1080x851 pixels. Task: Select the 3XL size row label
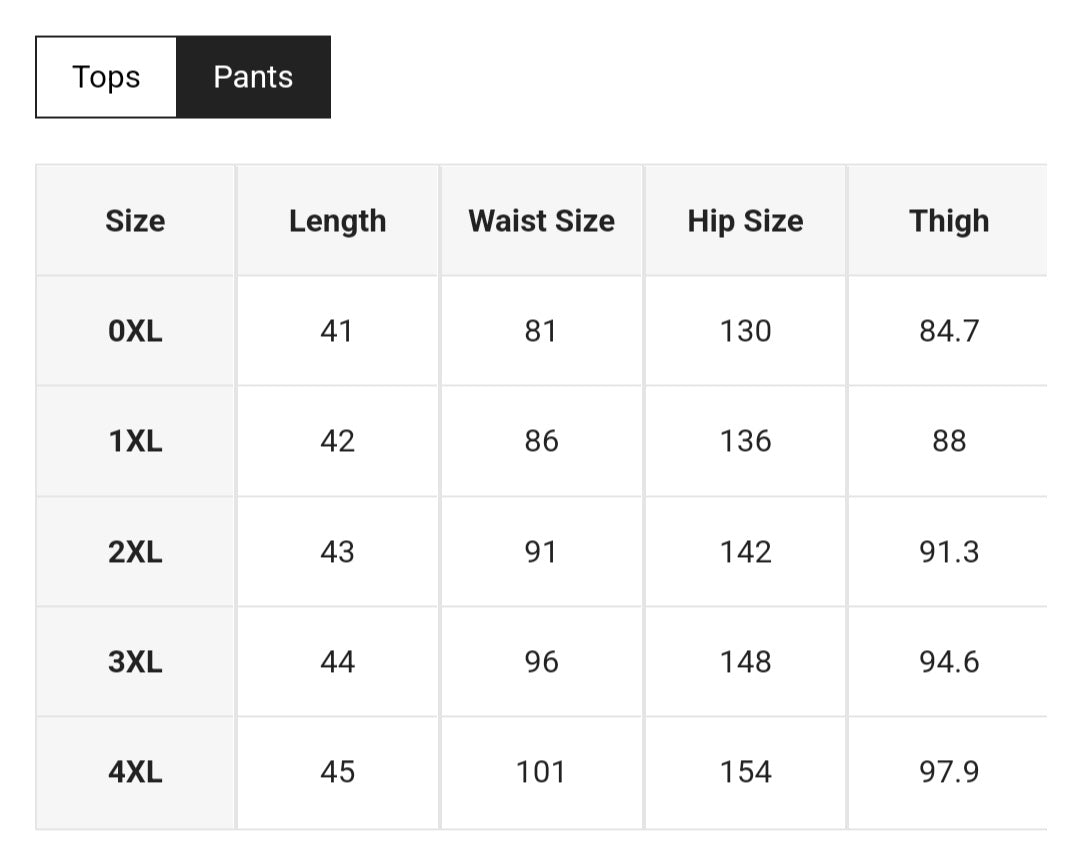pos(135,662)
